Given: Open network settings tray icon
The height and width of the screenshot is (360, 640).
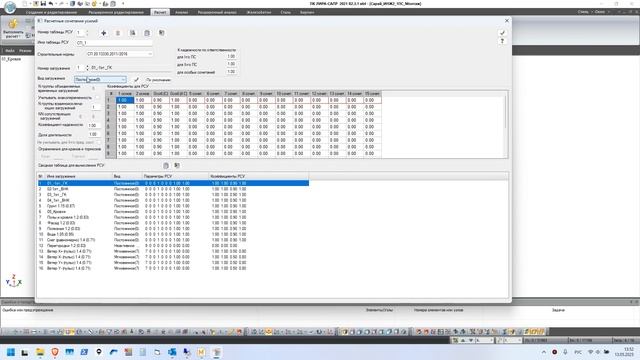Looking at the screenshot, I should point(590,352).
